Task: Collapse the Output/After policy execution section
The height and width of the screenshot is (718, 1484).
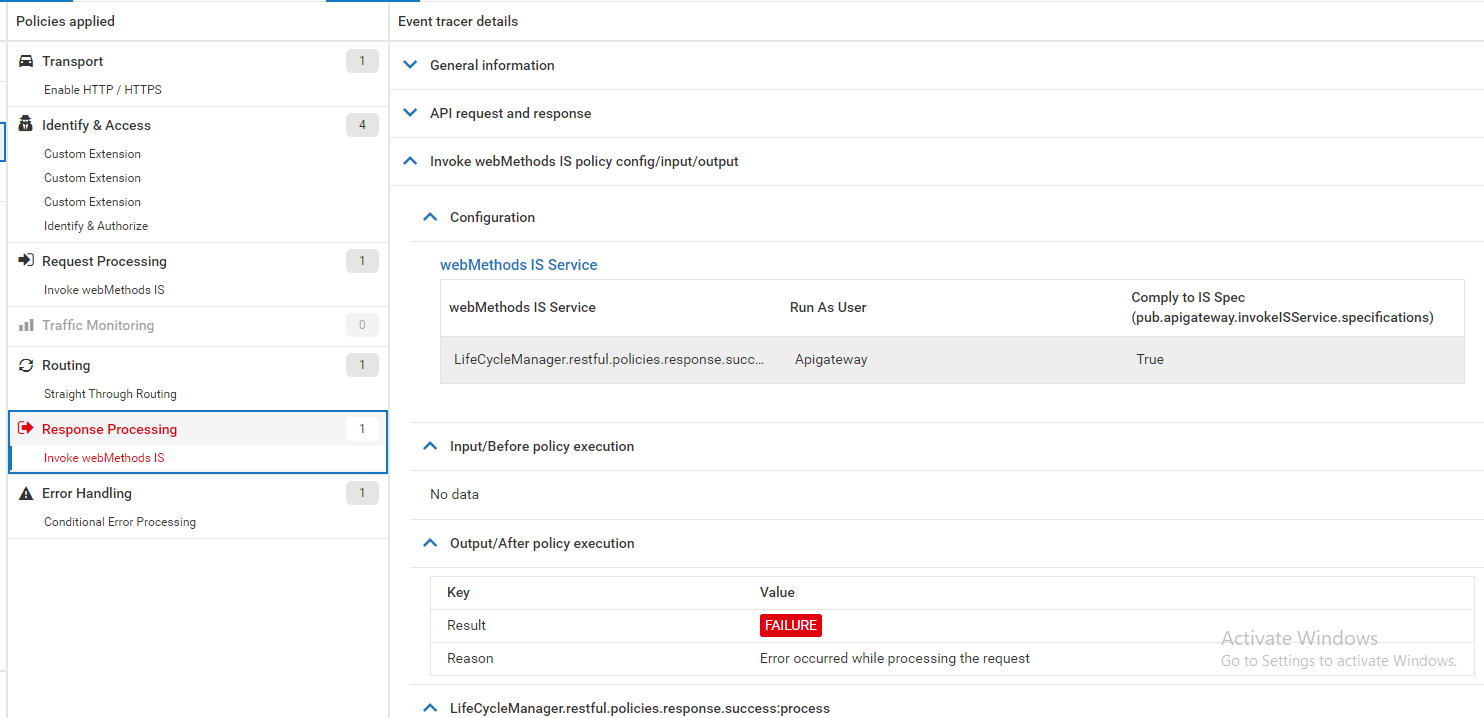Action: point(430,543)
